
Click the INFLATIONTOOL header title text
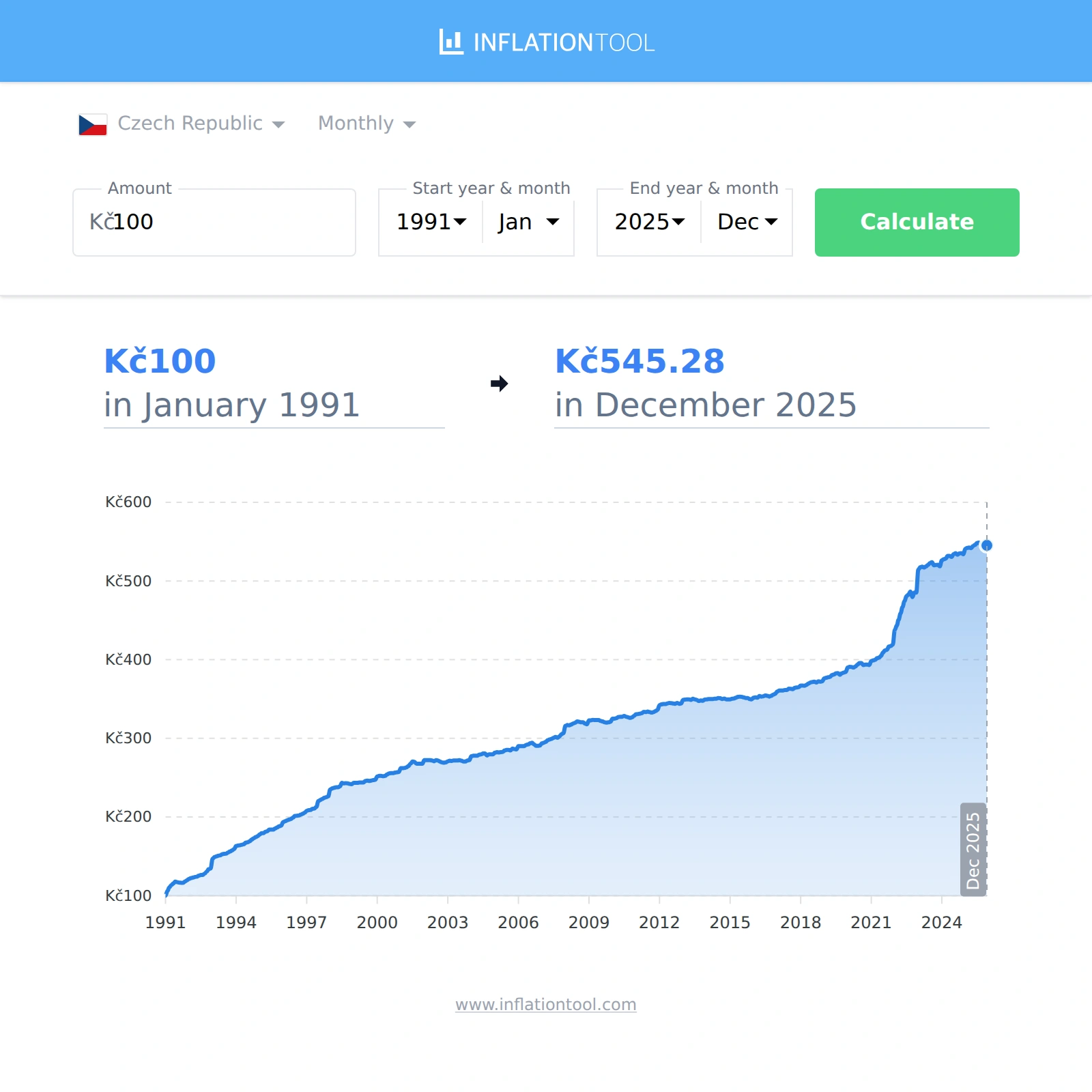563,42
